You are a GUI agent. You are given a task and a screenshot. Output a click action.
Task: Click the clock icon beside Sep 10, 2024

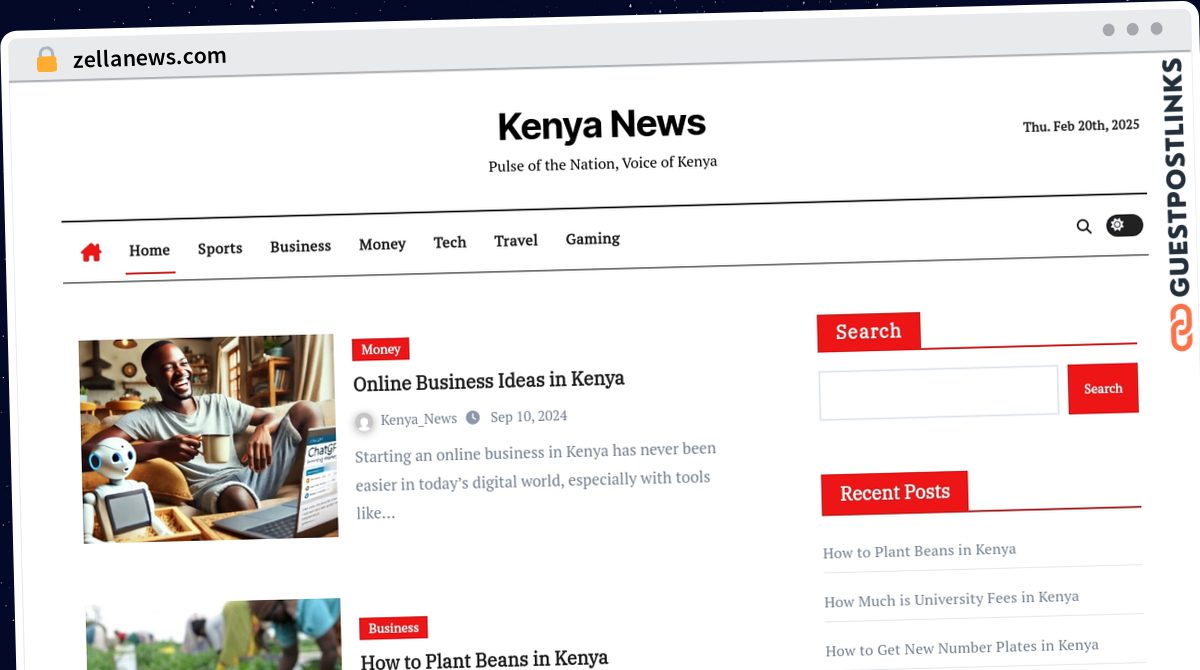pos(473,417)
